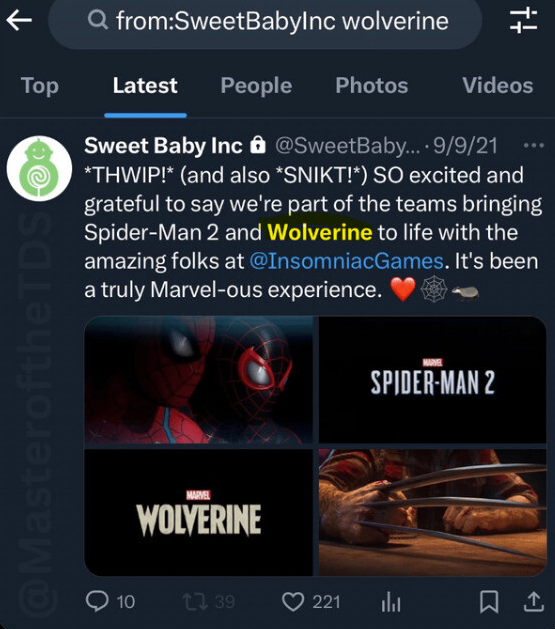
Task: Switch to the People tab
Action: [x=256, y=86]
